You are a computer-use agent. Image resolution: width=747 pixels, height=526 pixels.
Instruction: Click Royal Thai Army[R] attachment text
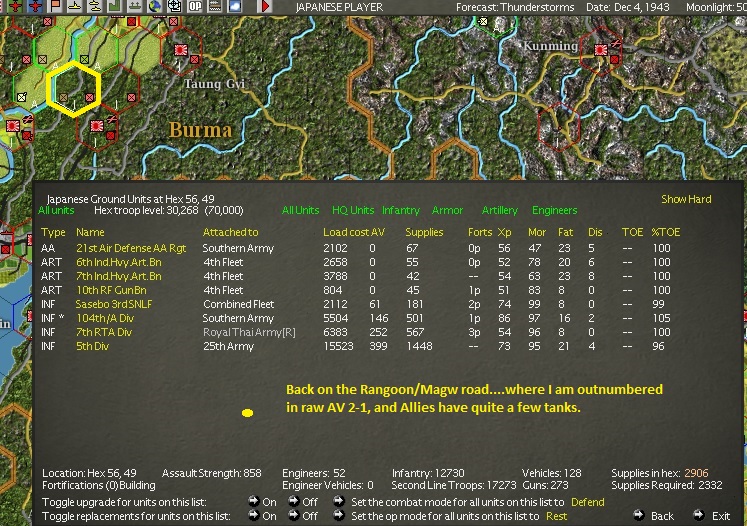[249, 332]
